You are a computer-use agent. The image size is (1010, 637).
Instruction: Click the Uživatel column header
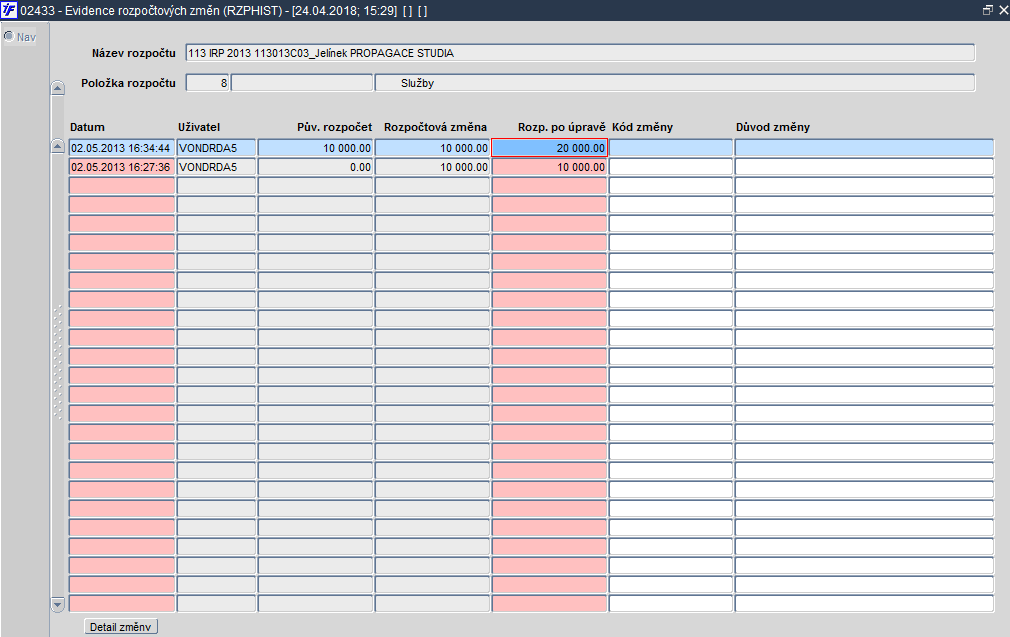(199, 127)
